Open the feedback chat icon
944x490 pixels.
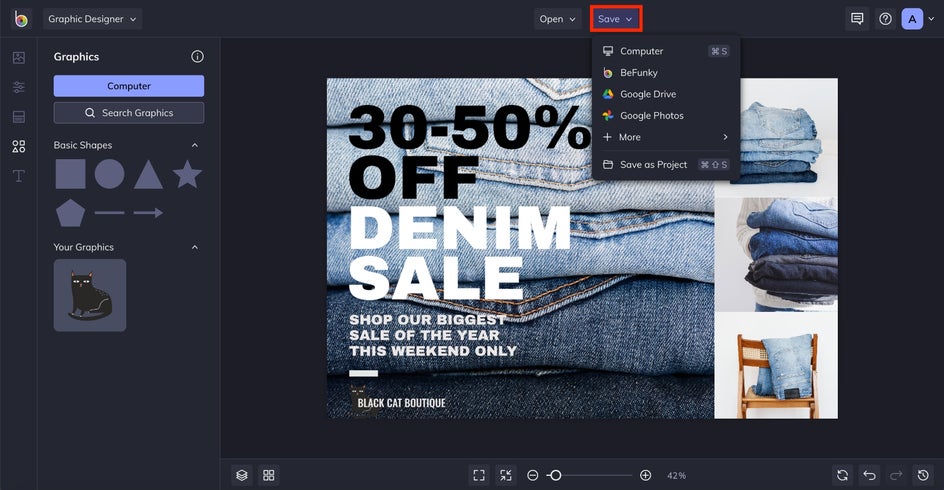tap(857, 19)
